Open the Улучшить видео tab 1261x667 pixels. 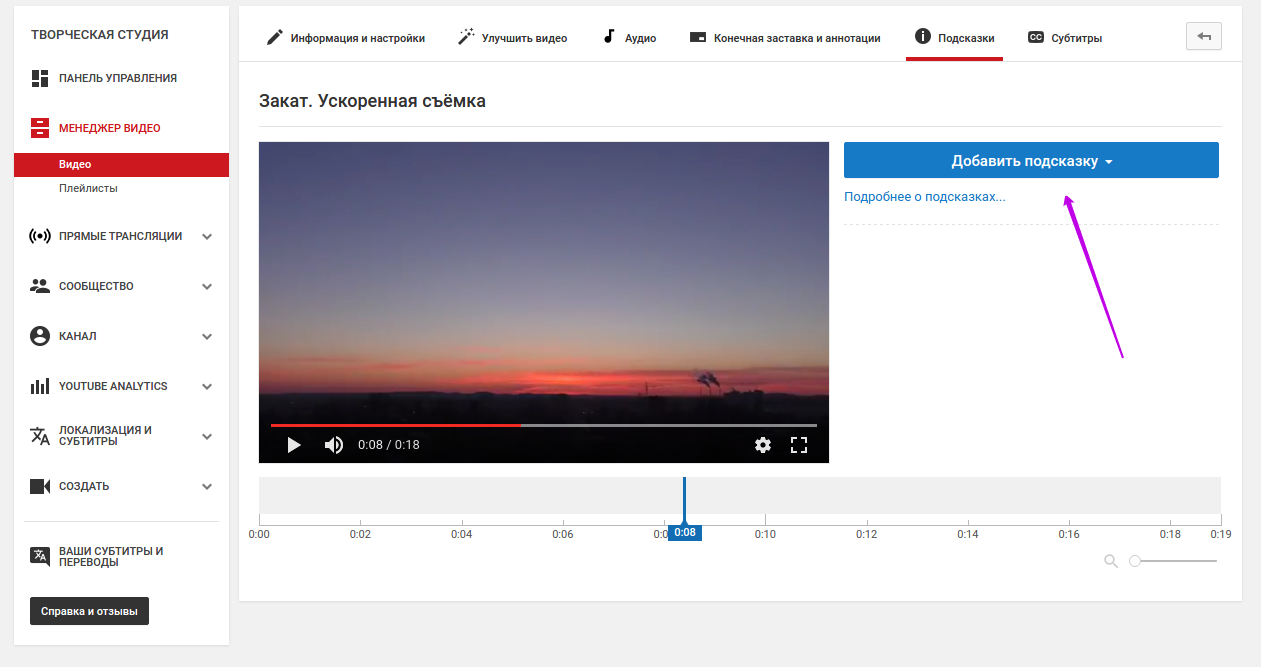513,38
